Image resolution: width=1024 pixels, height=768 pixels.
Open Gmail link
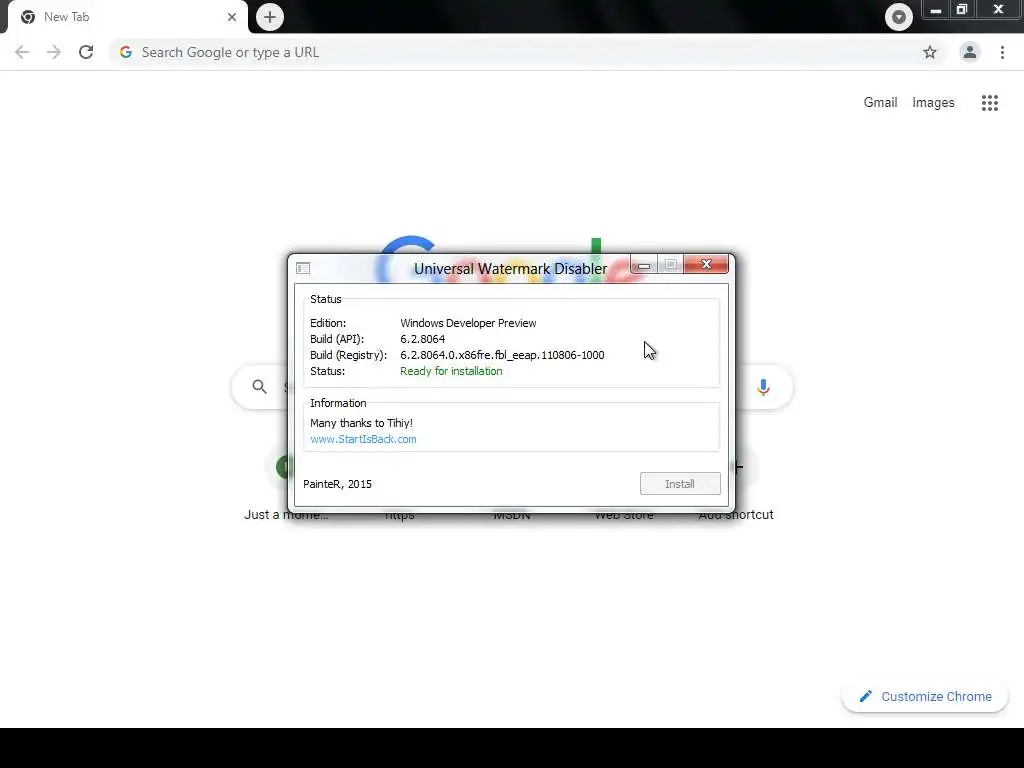pos(880,103)
